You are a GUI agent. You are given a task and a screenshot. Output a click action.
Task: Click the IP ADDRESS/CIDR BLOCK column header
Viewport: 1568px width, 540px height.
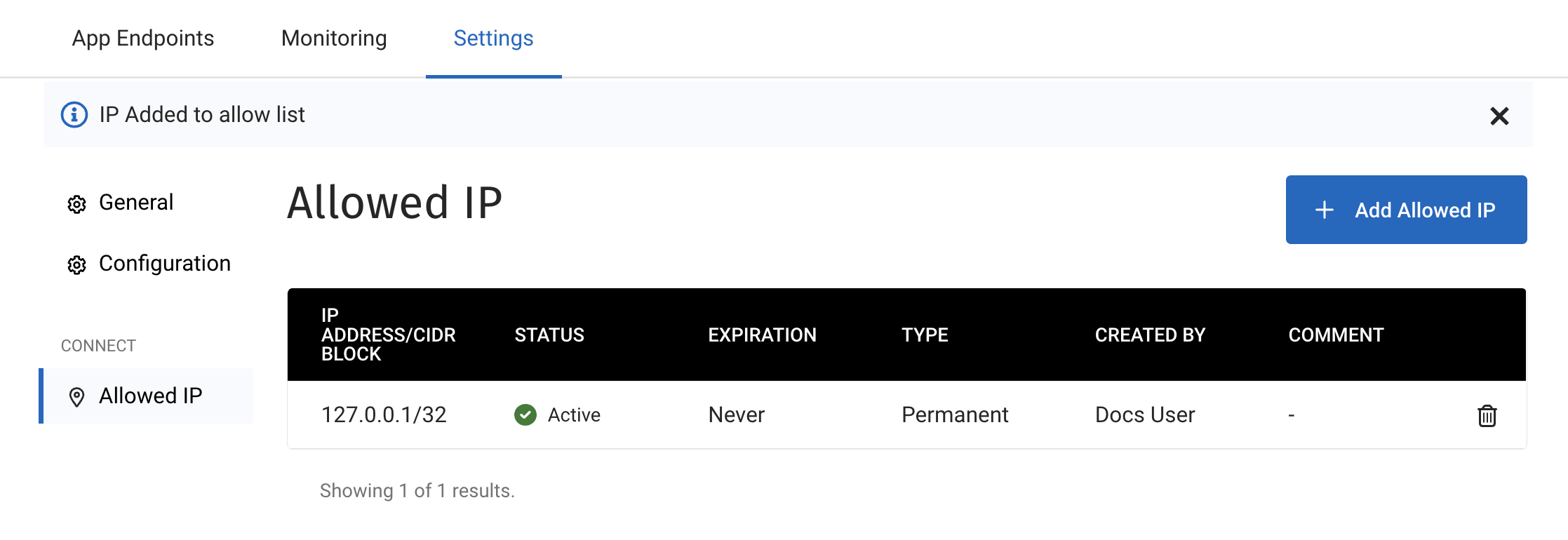pos(388,335)
